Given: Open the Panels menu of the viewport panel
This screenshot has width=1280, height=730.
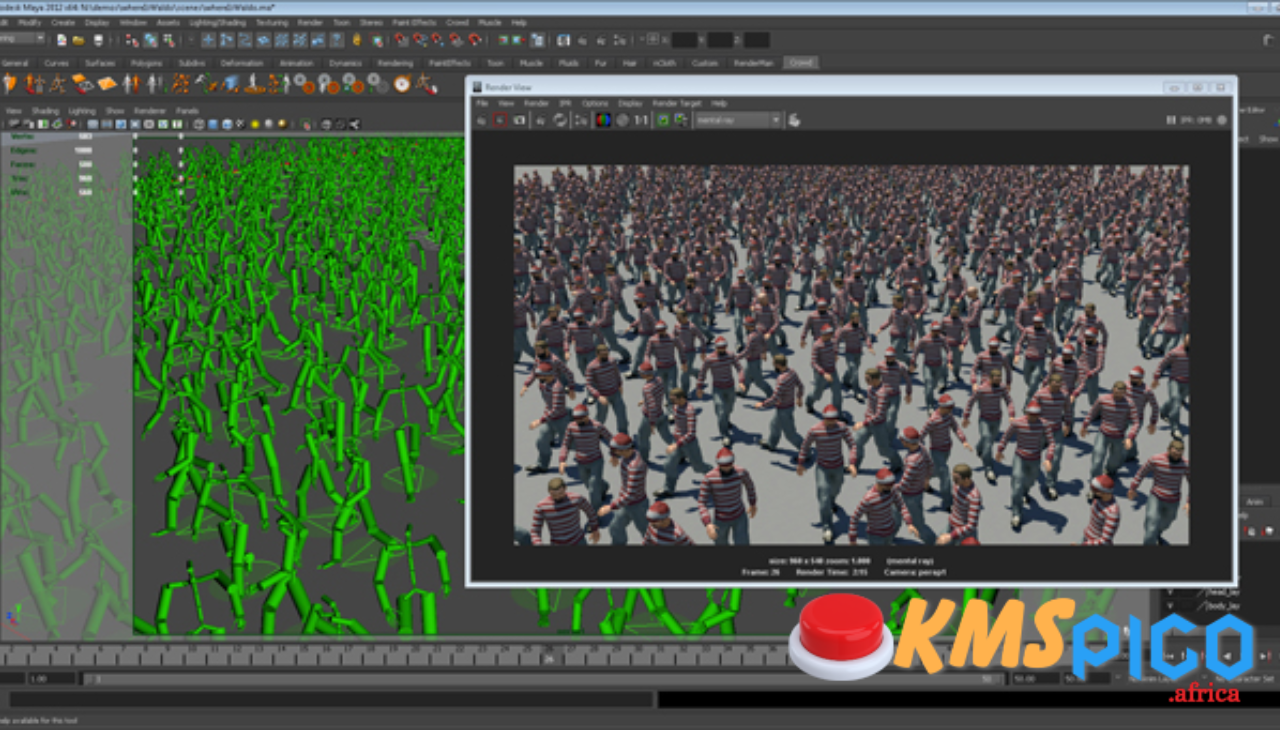Looking at the screenshot, I should point(187,111).
